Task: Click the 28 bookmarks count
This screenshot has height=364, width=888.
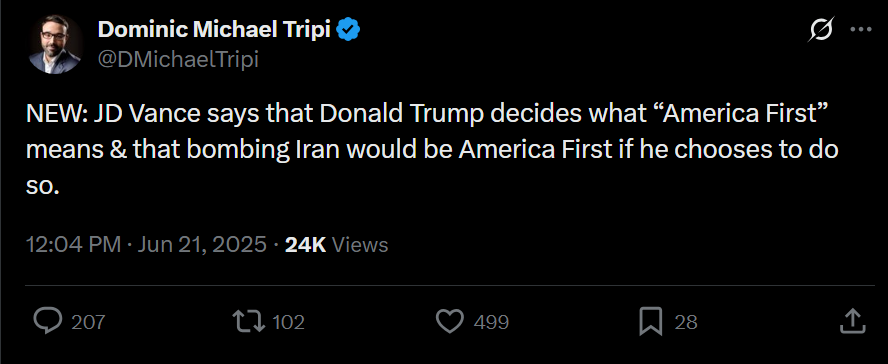Action: click(x=686, y=322)
